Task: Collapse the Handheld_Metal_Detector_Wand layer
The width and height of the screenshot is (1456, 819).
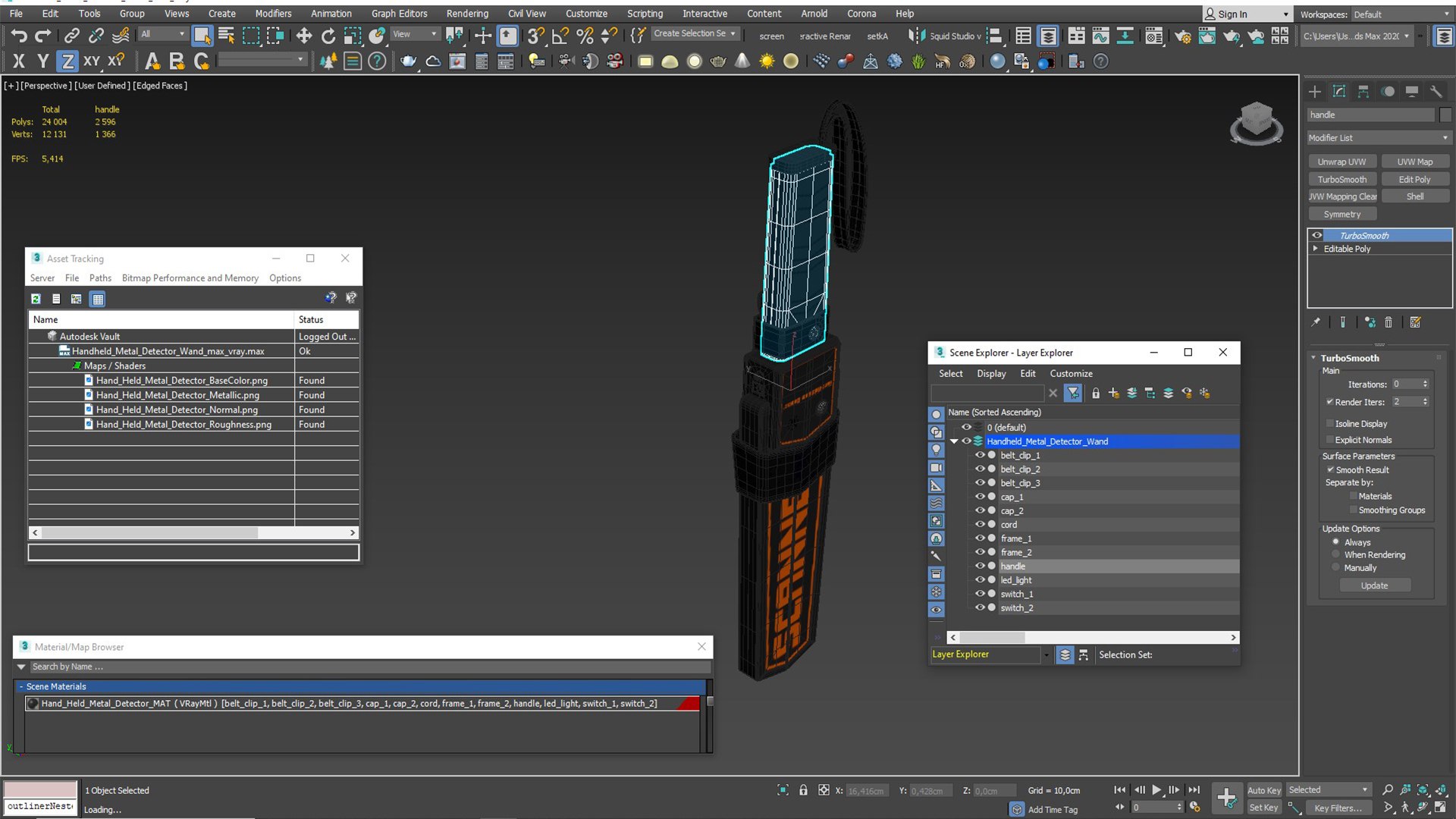Action: point(954,441)
